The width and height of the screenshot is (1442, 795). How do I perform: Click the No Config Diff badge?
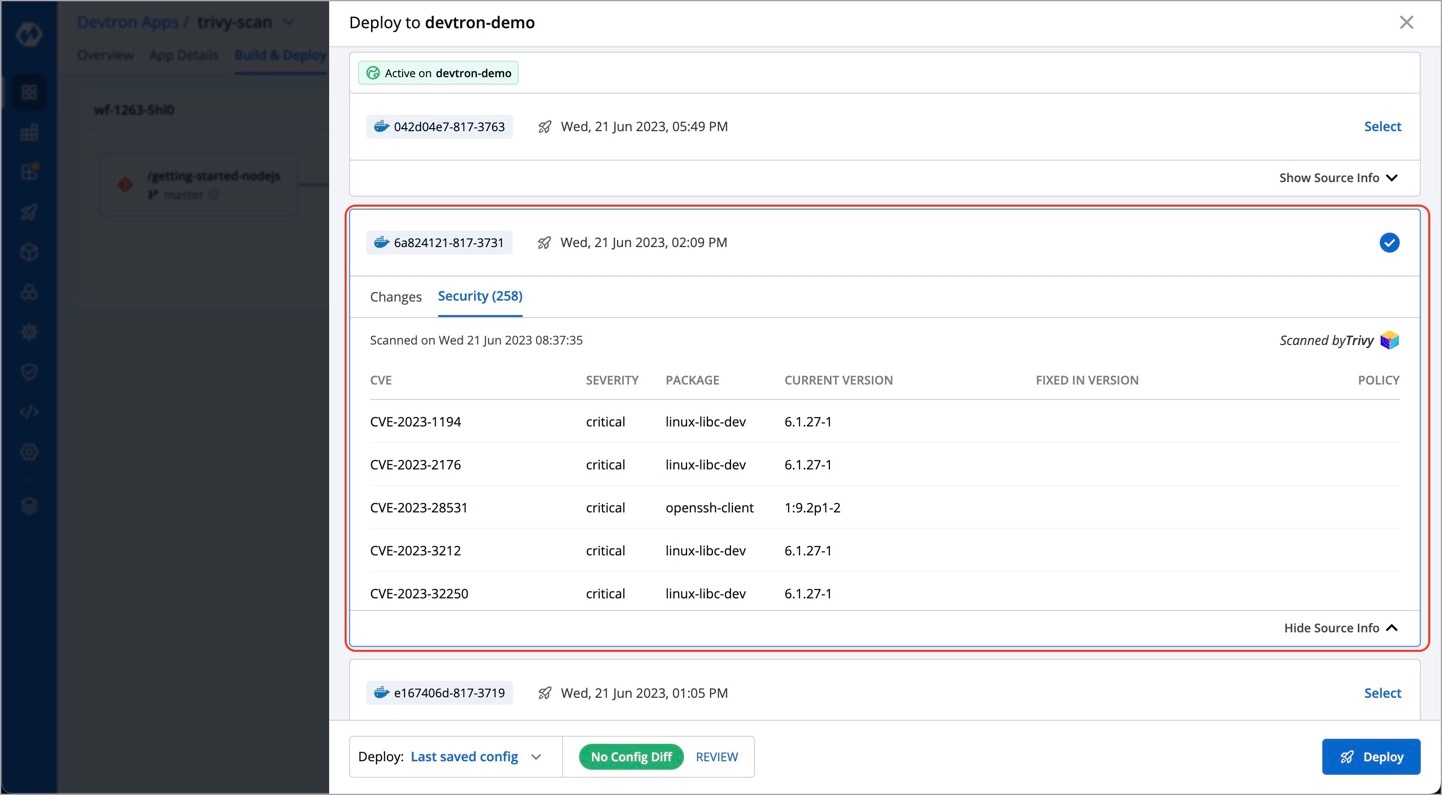coord(631,757)
